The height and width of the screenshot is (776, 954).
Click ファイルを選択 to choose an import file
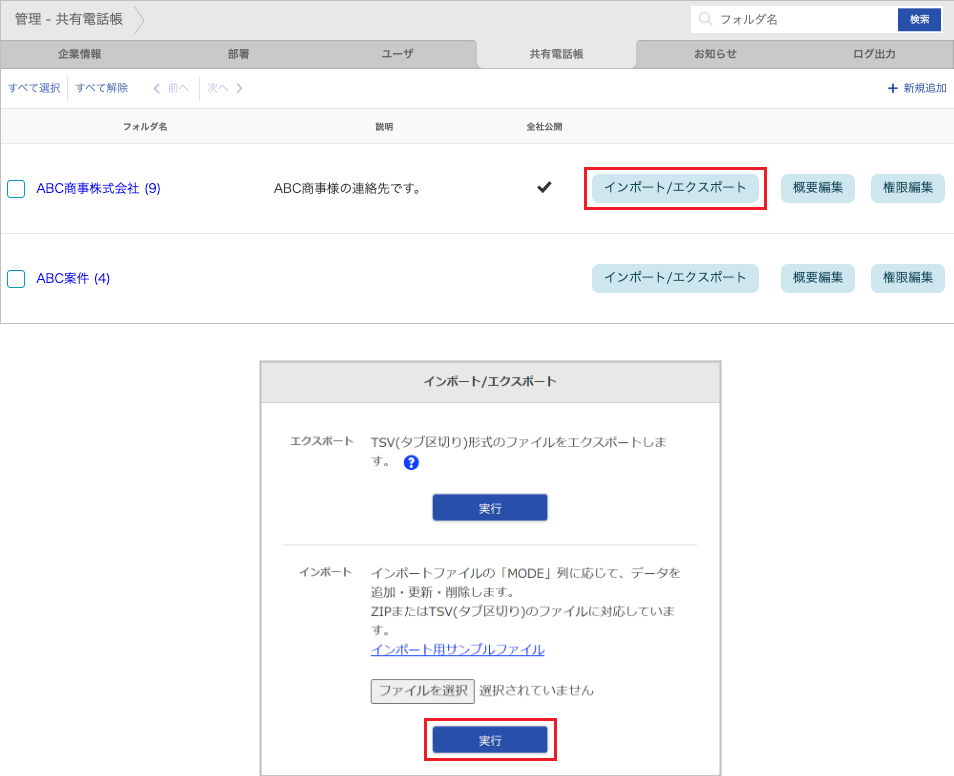pos(422,691)
